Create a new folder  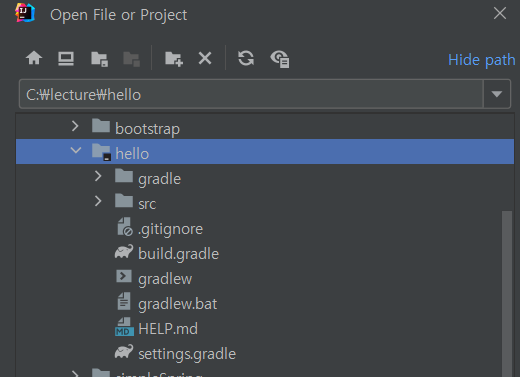pyautogui.click(x=174, y=59)
